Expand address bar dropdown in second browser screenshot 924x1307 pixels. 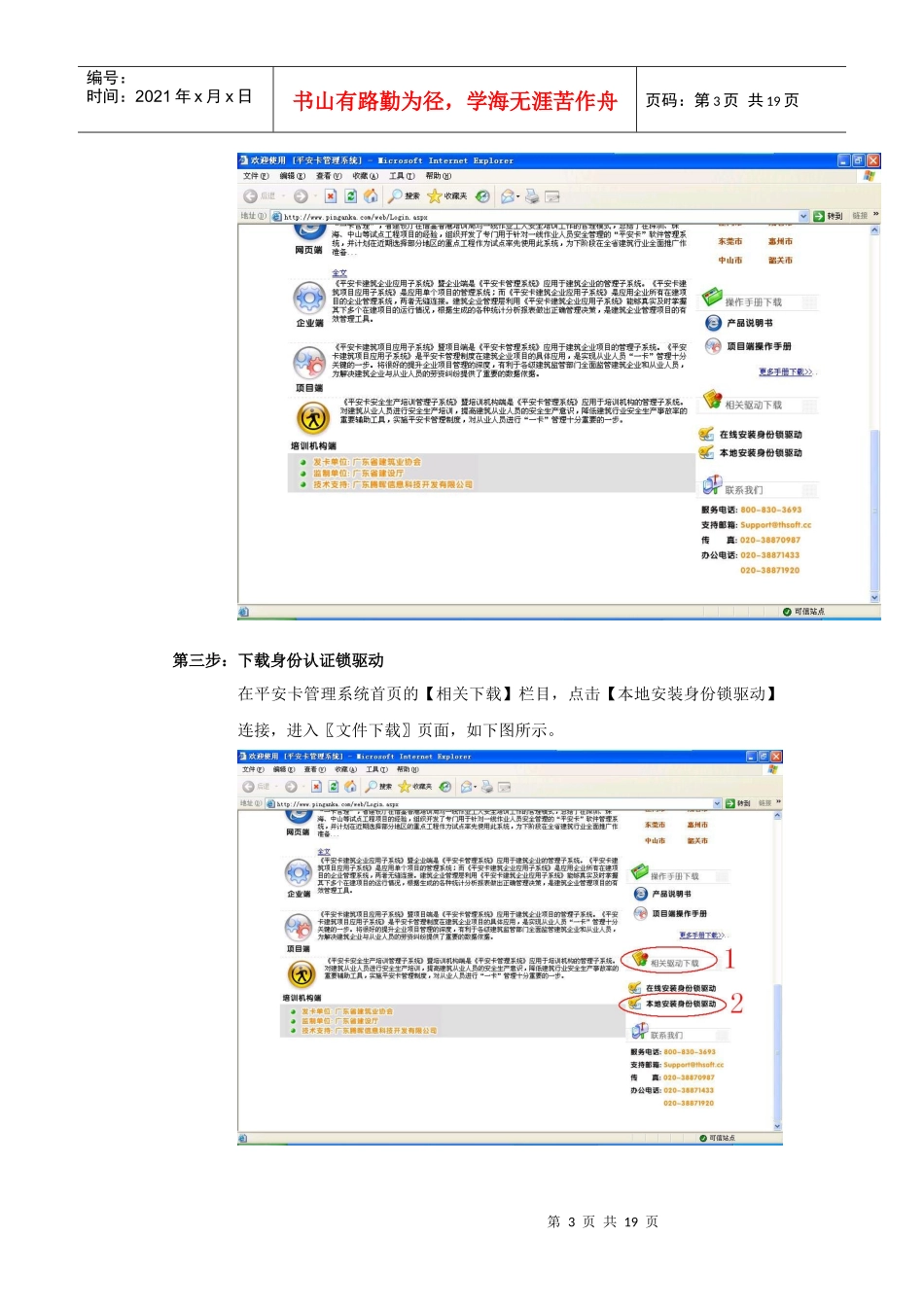point(718,803)
